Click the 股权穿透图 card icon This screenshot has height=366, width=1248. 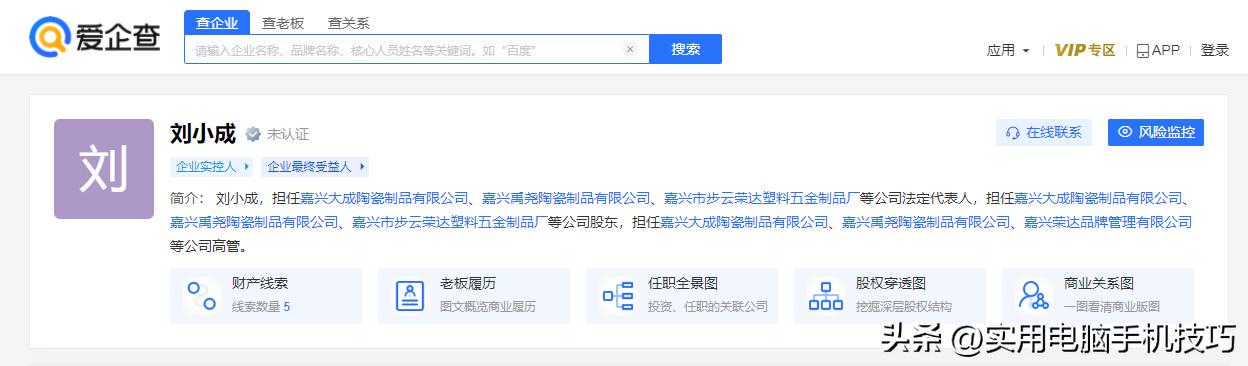(x=825, y=295)
